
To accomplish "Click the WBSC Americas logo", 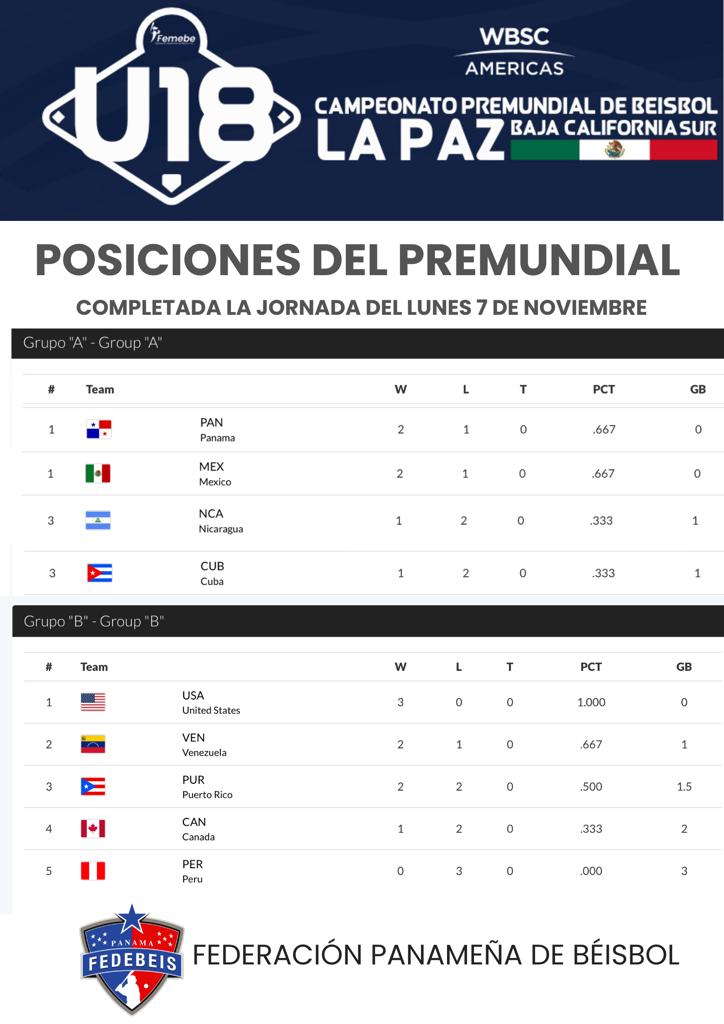I will coord(514,52).
